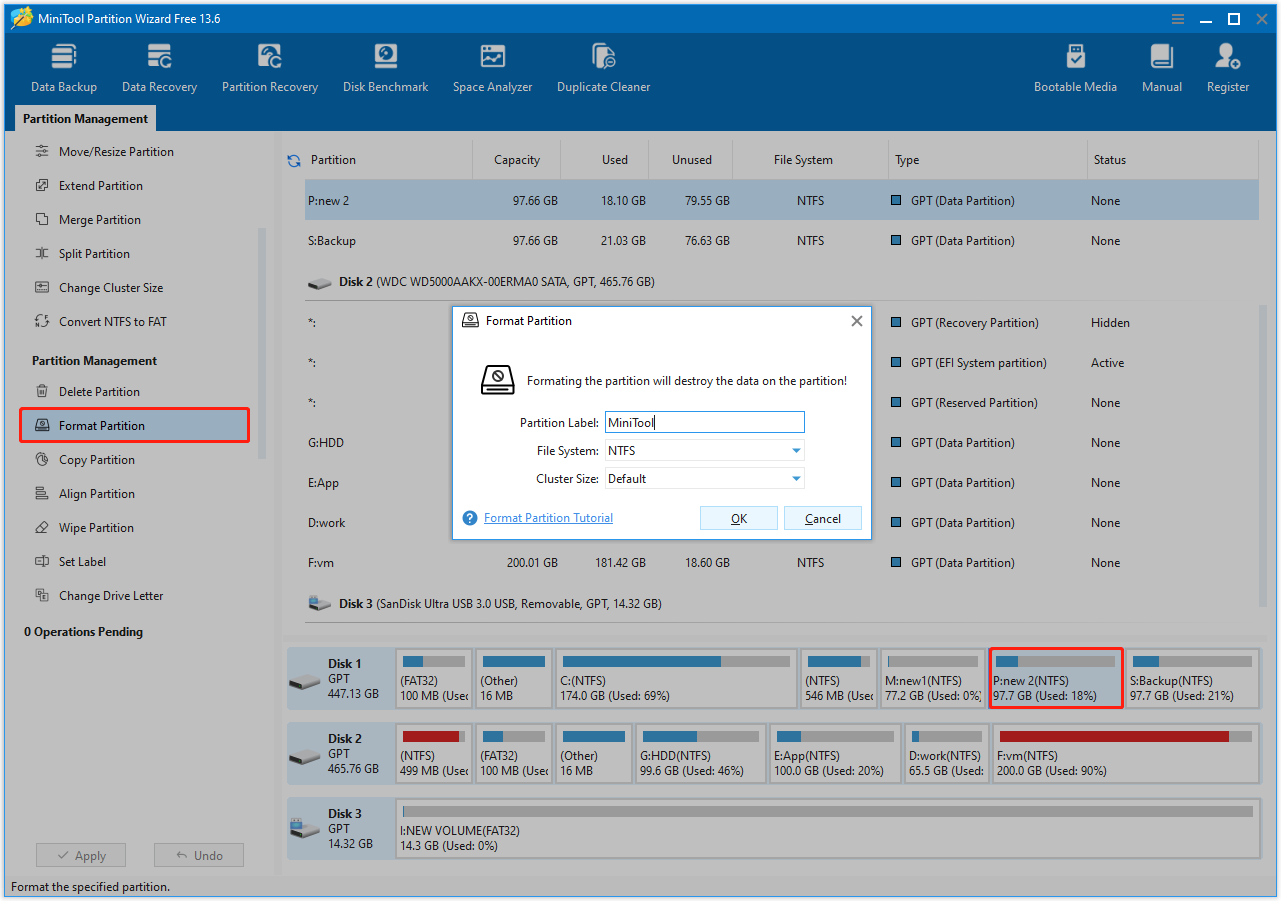Sort by the Unused column header
The image size is (1281, 901).
click(692, 160)
